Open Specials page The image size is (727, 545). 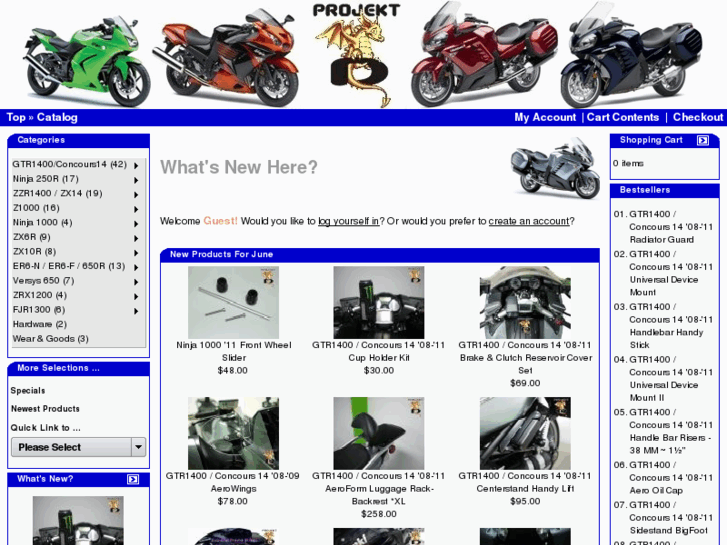tap(28, 391)
